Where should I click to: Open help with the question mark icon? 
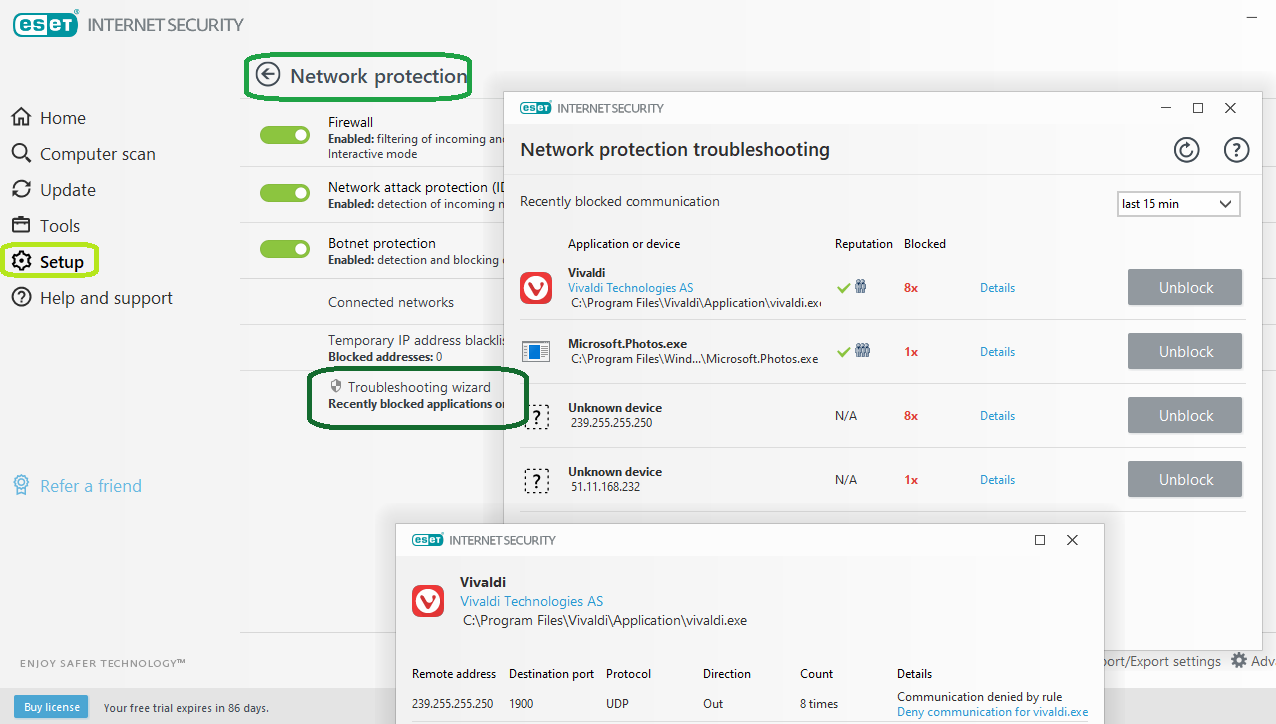(x=1237, y=150)
